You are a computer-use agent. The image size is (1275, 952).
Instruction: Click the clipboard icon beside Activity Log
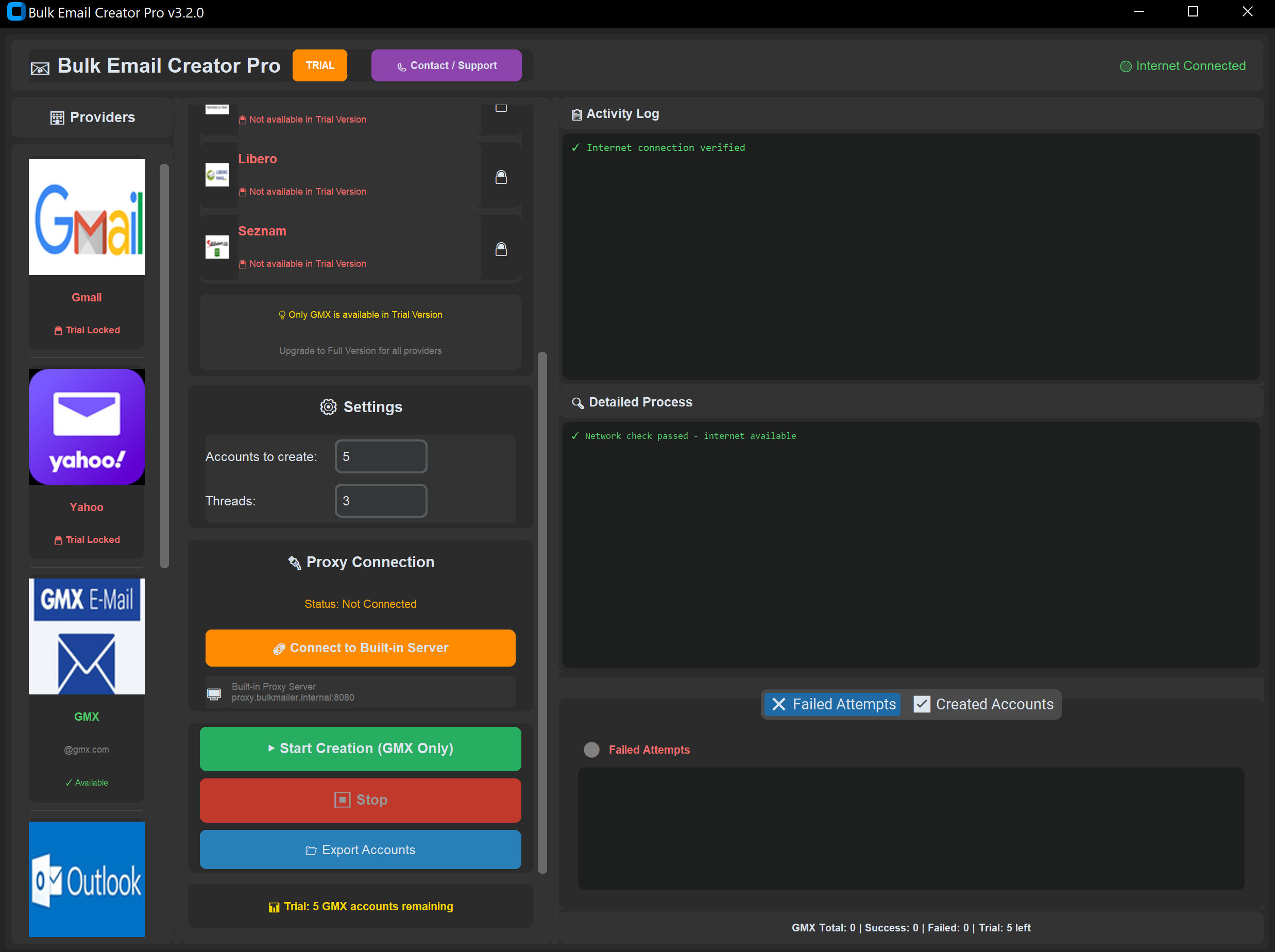point(576,115)
